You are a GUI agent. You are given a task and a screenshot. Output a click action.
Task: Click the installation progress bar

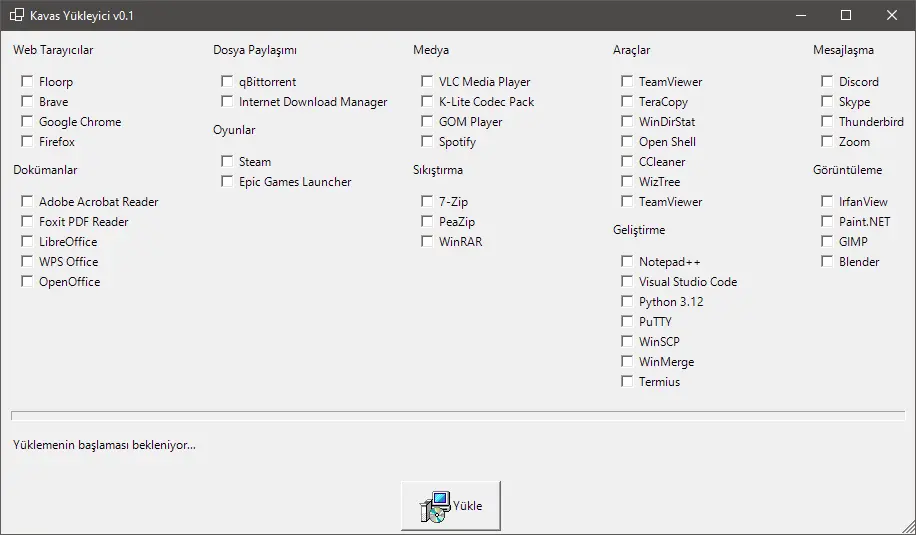point(458,415)
